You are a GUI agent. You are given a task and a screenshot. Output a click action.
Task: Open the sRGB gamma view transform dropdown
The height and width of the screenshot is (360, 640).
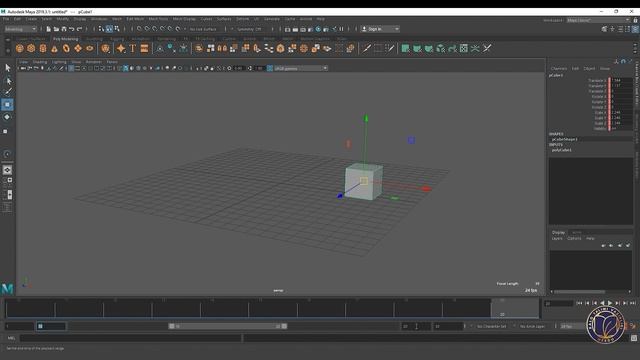(x=301, y=68)
